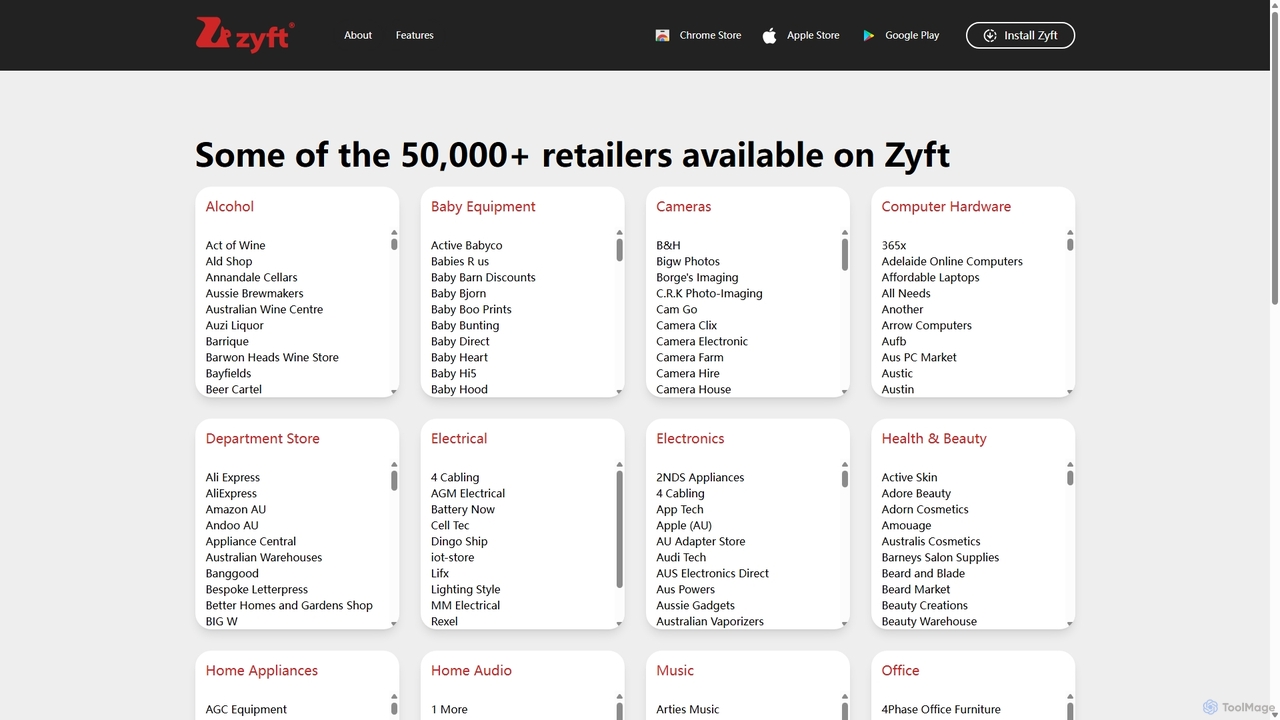Click Aussie Brewmakers in Alcohol list
The image size is (1280, 720).
[255, 293]
